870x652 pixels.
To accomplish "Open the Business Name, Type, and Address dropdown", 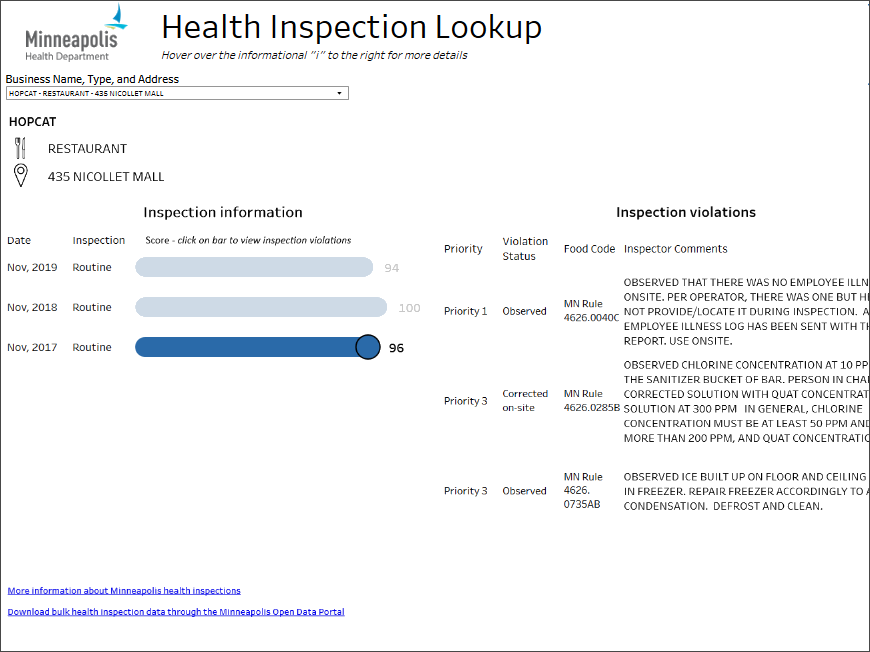I will click(x=177, y=93).
